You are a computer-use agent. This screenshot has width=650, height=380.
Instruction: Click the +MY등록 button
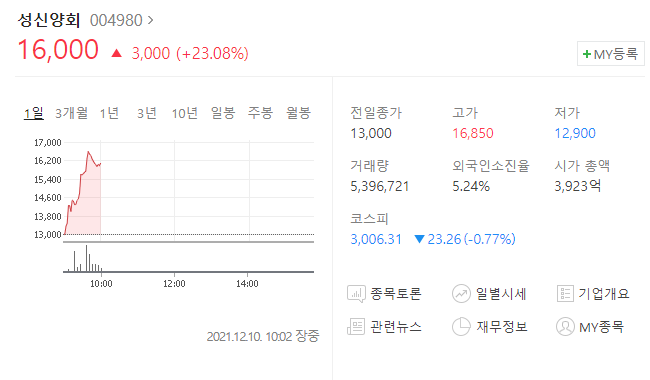click(611, 53)
